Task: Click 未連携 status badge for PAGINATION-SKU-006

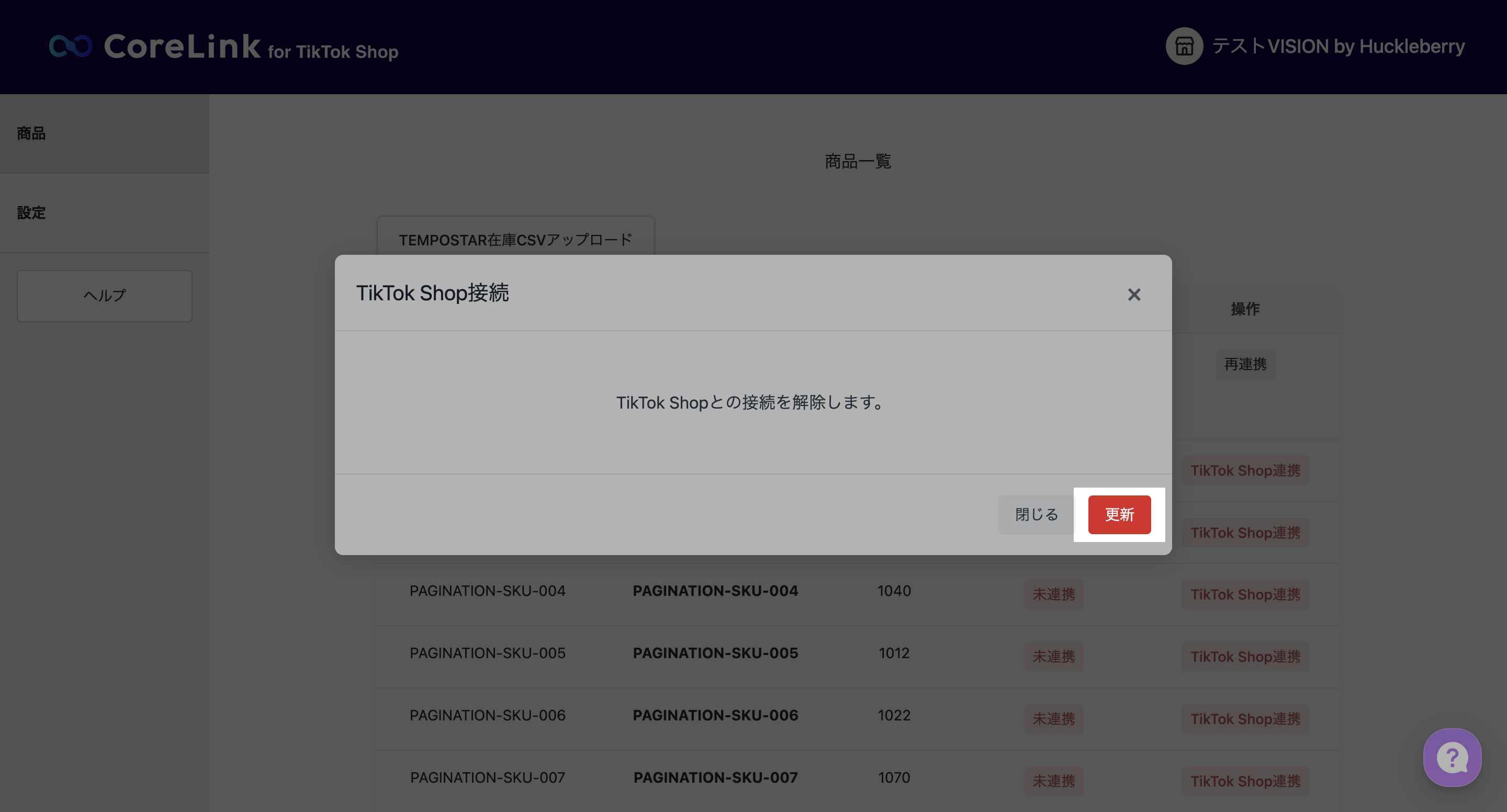Action: pos(1053,718)
